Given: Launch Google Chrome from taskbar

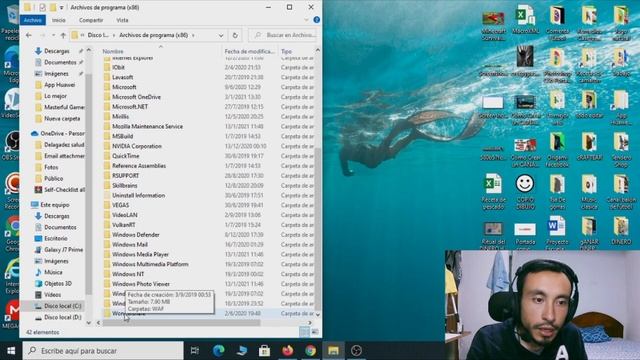Looking at the screenshot, I should pyautogui.click(x=310, y=351).
